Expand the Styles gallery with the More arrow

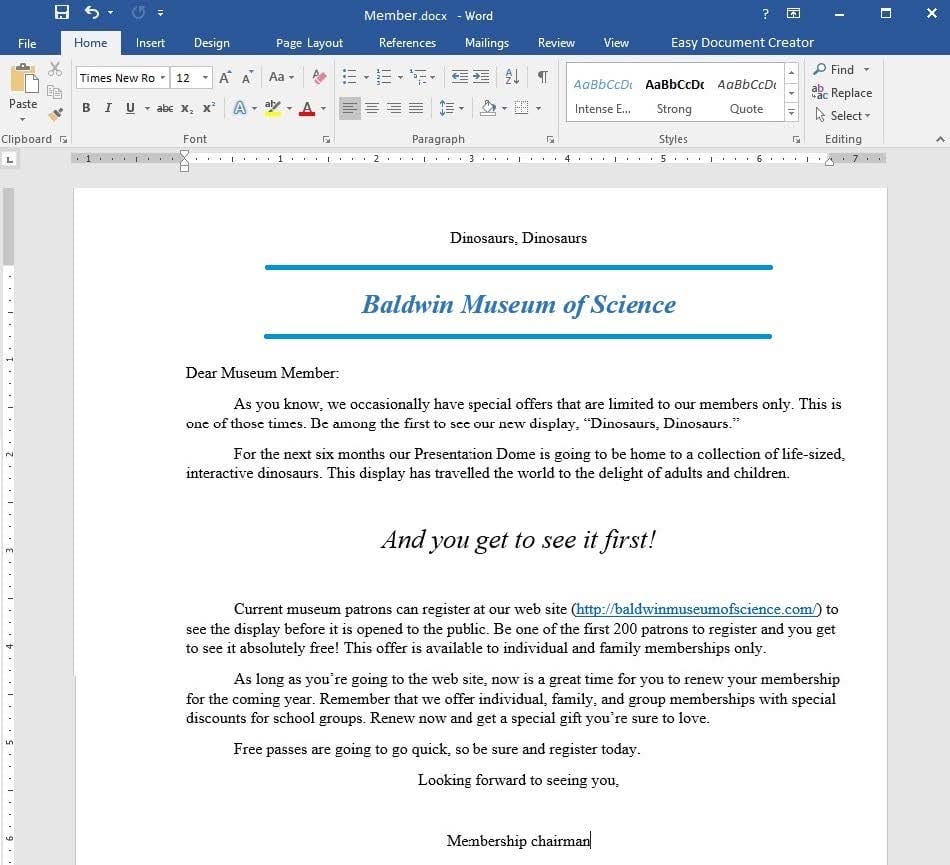(791, 112)
